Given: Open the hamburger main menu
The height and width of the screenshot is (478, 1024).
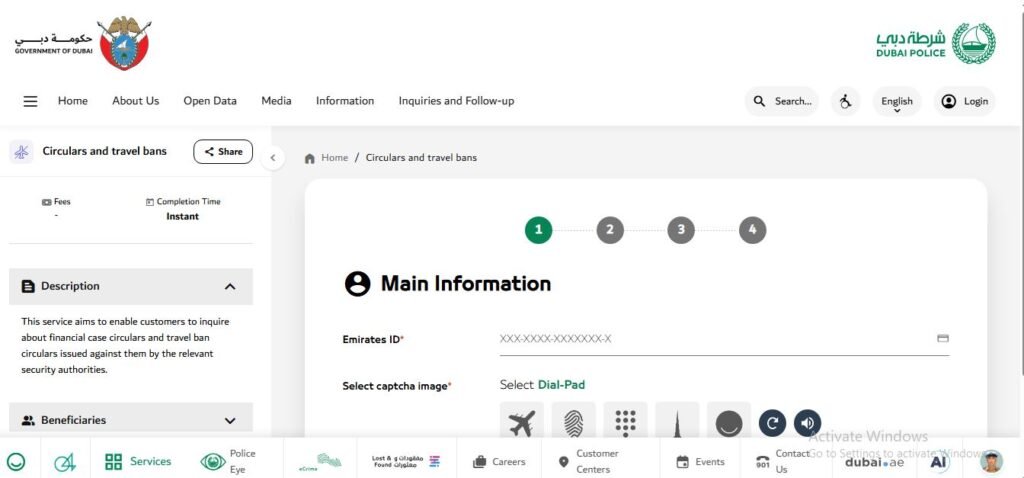Looking at the screenshot, I should click(31, 101).
